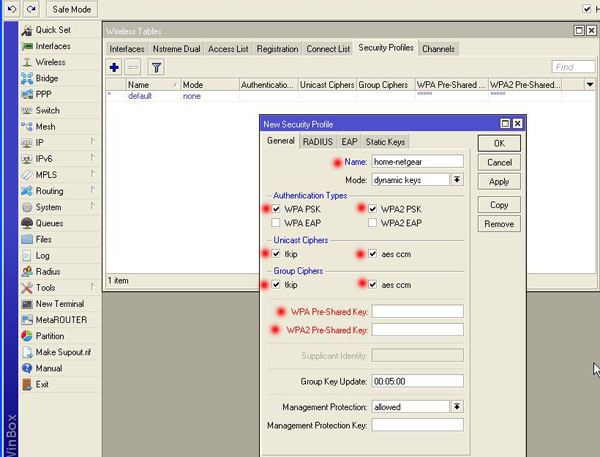Switch to the Nstreme Dual tab
Viewport: 600px width, 457px height.
[176, 49]
